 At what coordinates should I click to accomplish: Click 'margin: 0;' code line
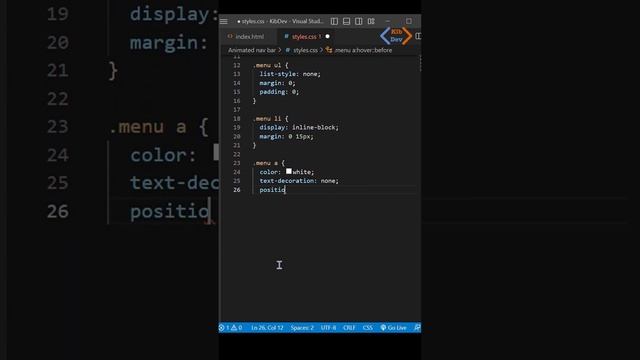277,83
